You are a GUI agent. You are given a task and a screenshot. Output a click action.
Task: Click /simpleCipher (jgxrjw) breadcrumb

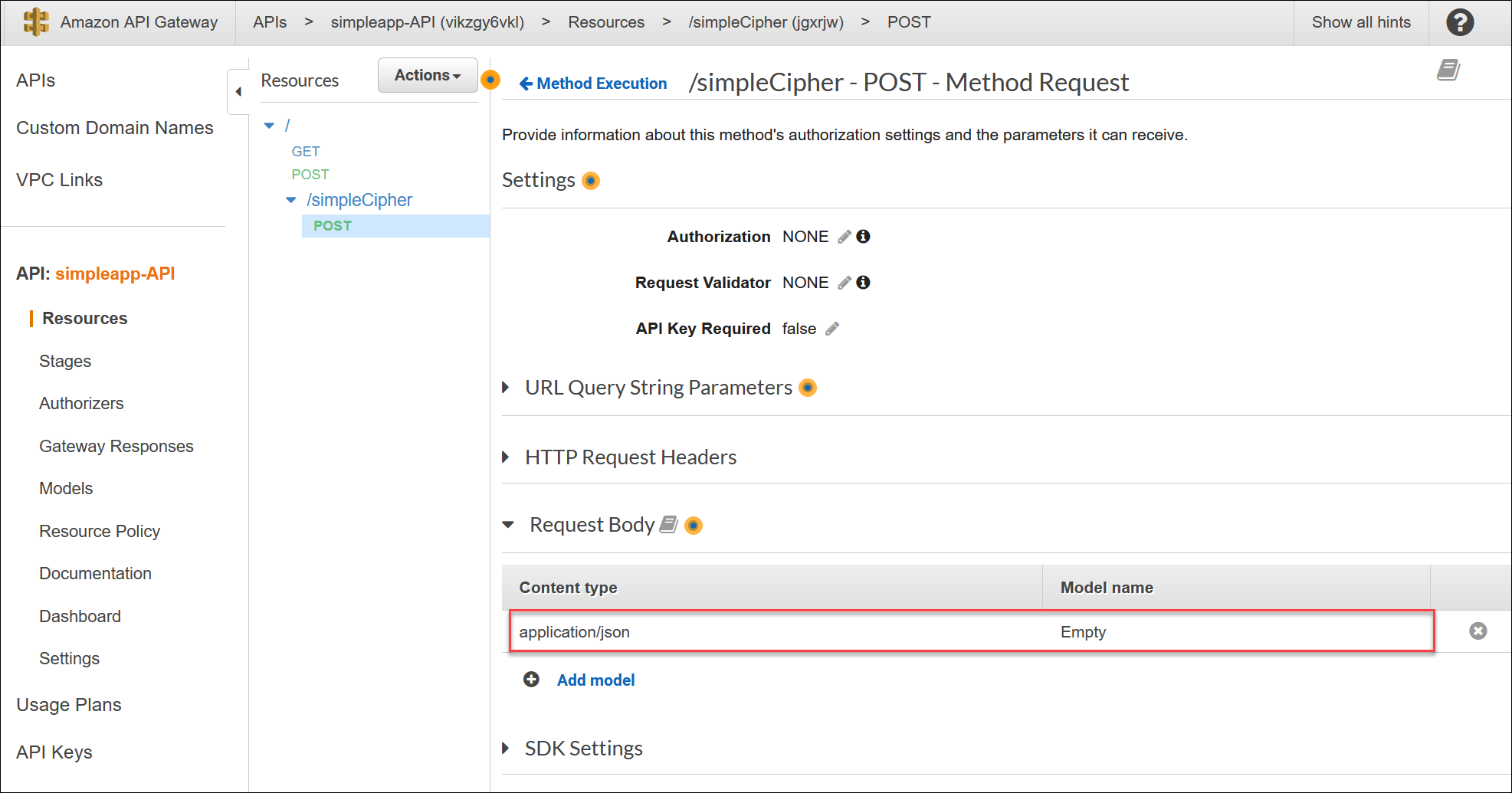pyautogui.click(x=766, y=22)
